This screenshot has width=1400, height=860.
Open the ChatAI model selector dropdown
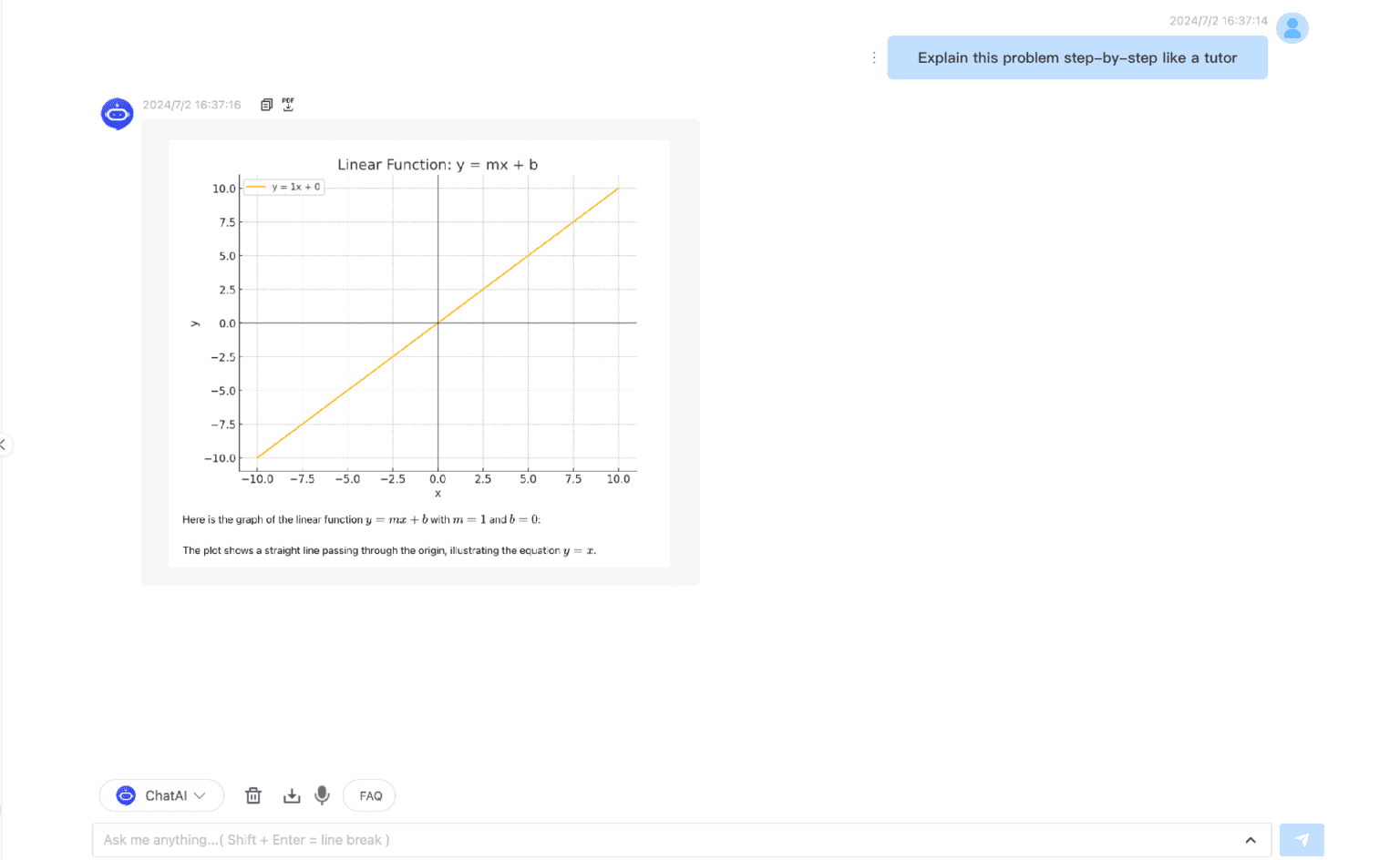(161, 795)
